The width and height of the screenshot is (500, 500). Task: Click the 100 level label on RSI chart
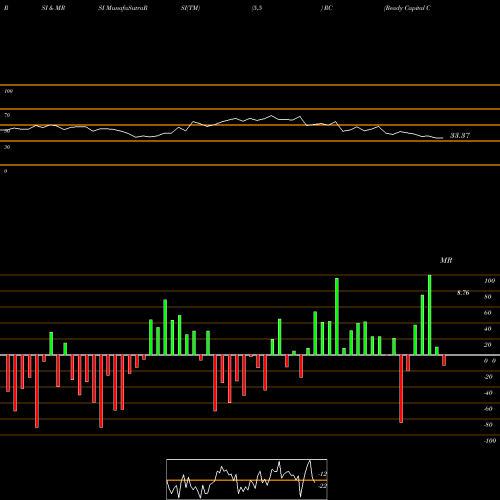point(8,91)
